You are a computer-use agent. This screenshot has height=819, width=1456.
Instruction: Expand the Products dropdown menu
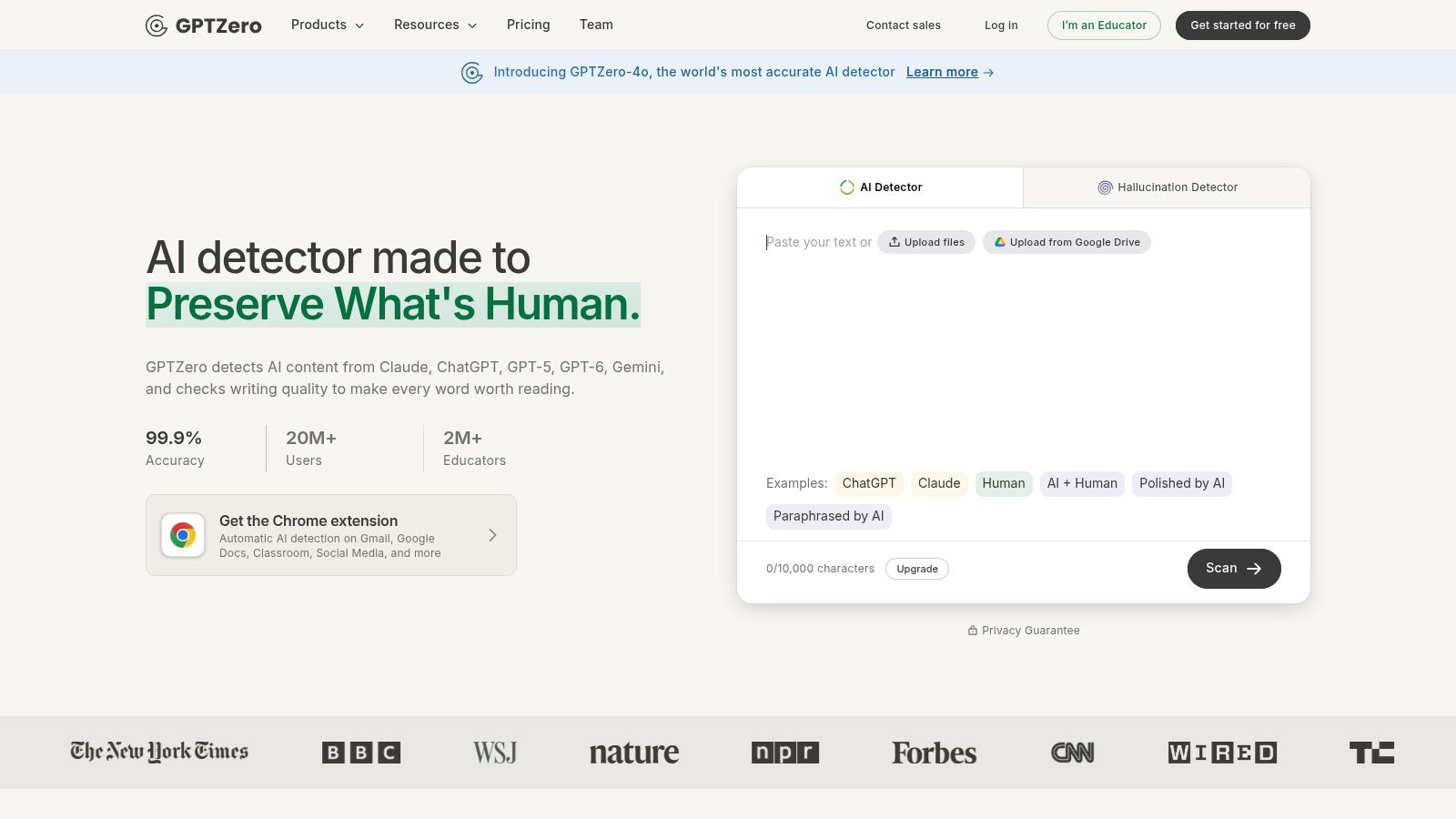pyautogui.click(x=328, y=25)
